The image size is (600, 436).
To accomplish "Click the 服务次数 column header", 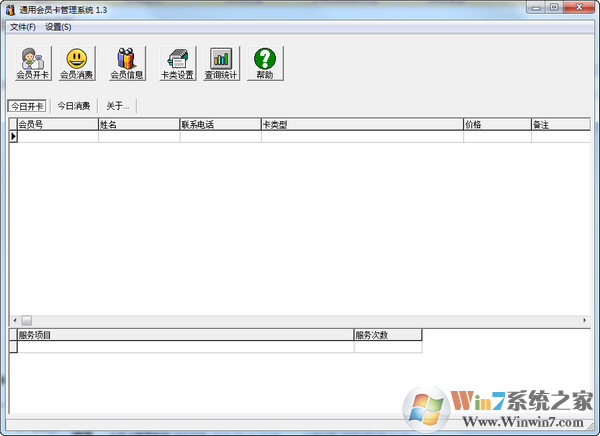I will point(388,335).
